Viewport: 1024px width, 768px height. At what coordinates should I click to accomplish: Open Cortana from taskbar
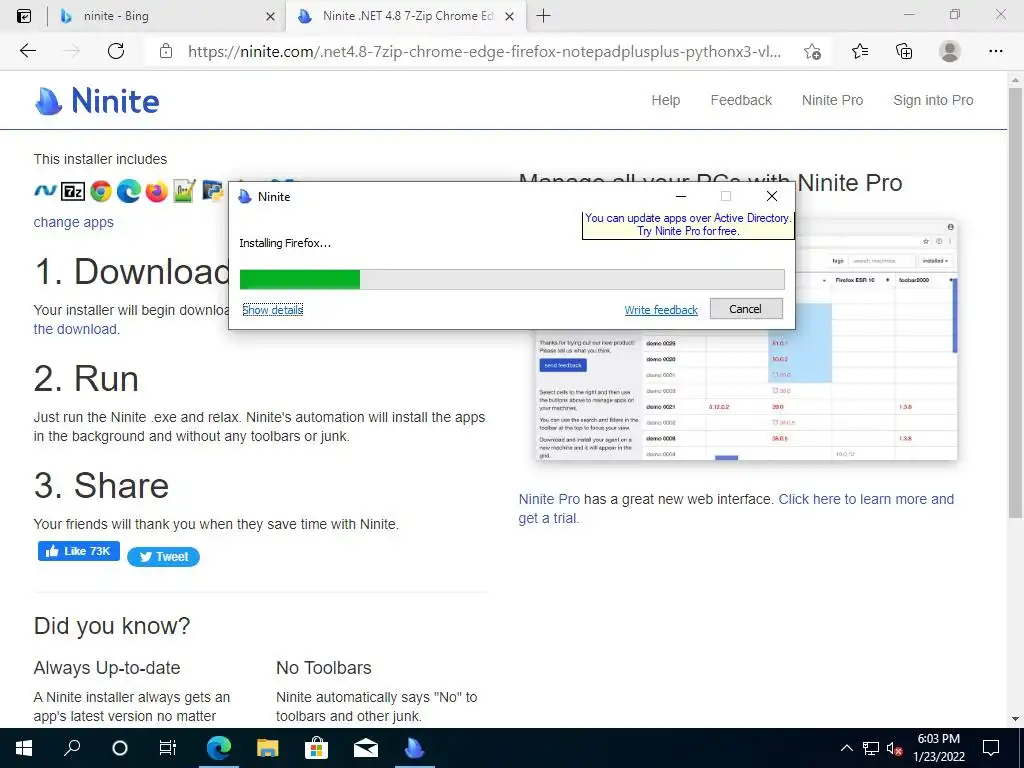click(120, 748)
